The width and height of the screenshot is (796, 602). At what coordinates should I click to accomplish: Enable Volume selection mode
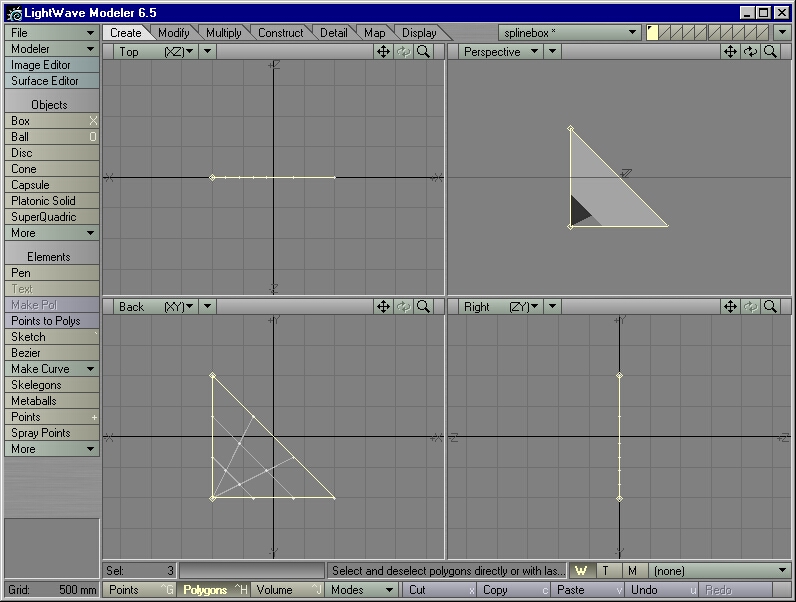pos(288,590)
